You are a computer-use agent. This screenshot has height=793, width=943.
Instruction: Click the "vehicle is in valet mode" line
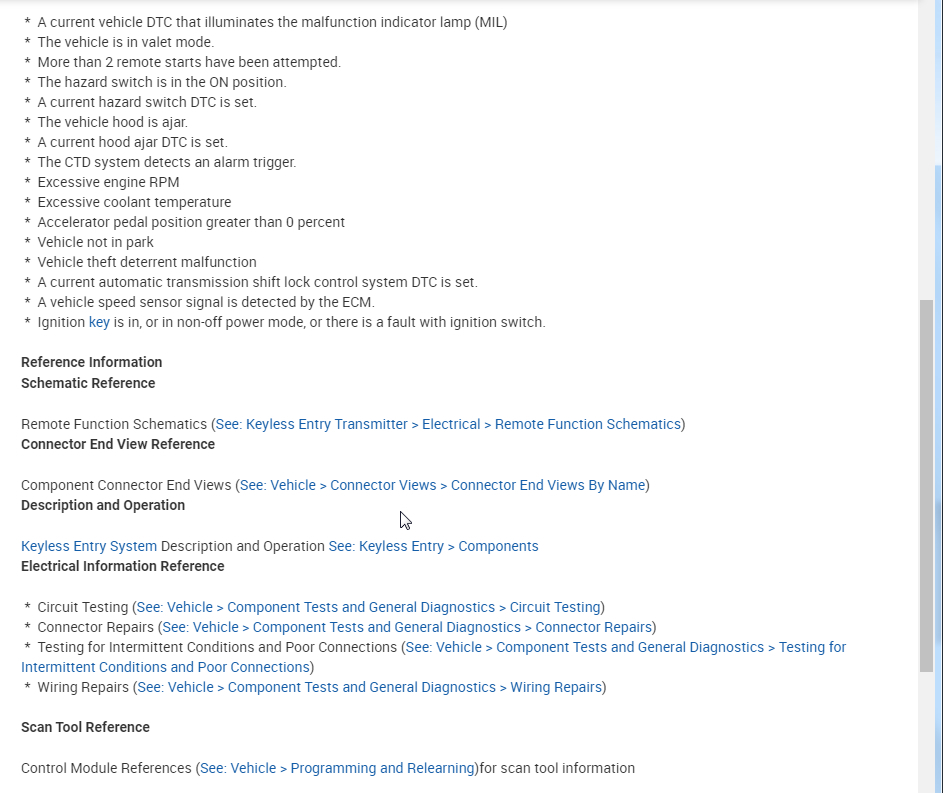(x=125, y=42)
